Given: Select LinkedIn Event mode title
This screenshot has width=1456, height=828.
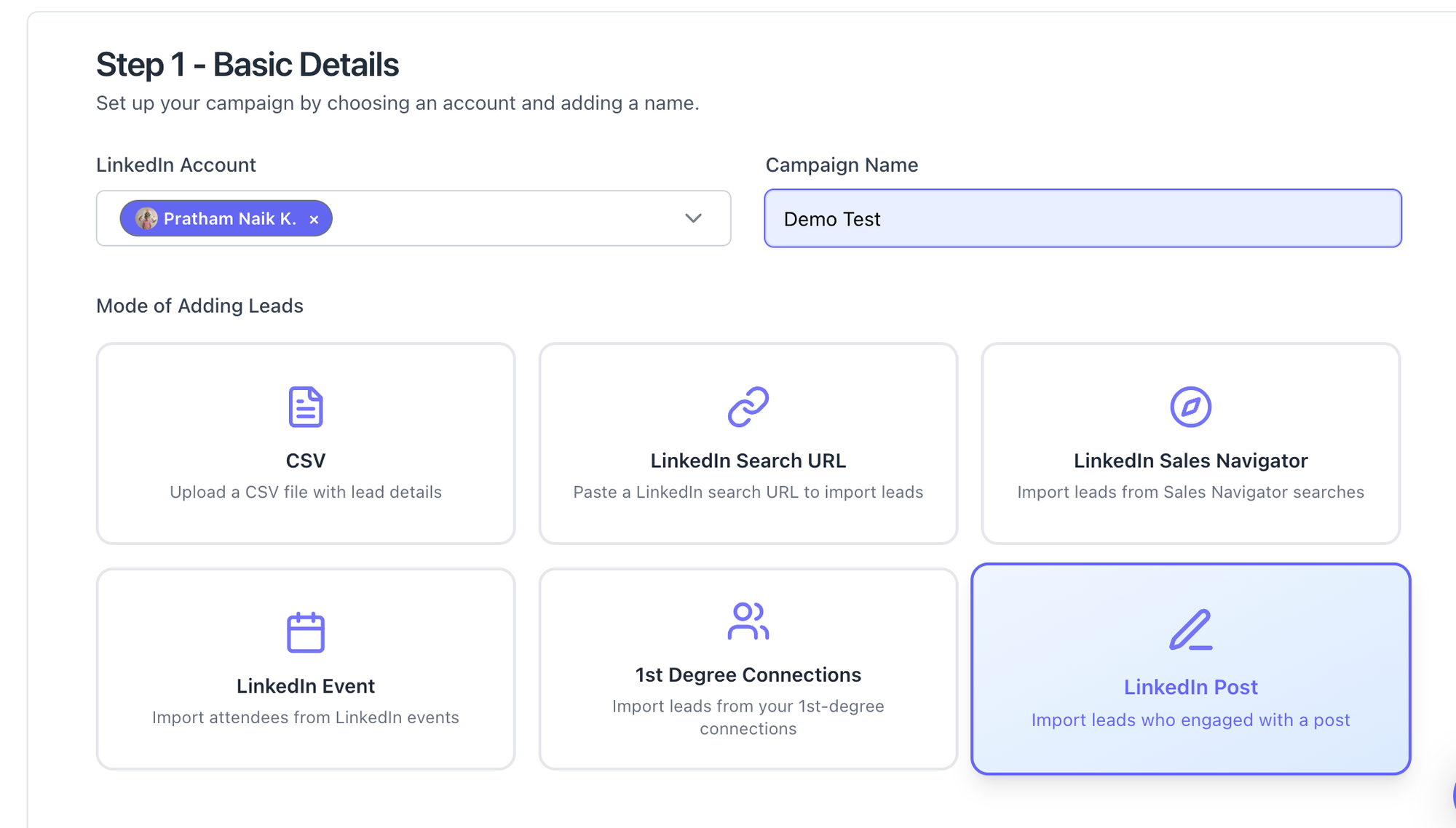Looking at the screenshot, I should coord(305,686).
